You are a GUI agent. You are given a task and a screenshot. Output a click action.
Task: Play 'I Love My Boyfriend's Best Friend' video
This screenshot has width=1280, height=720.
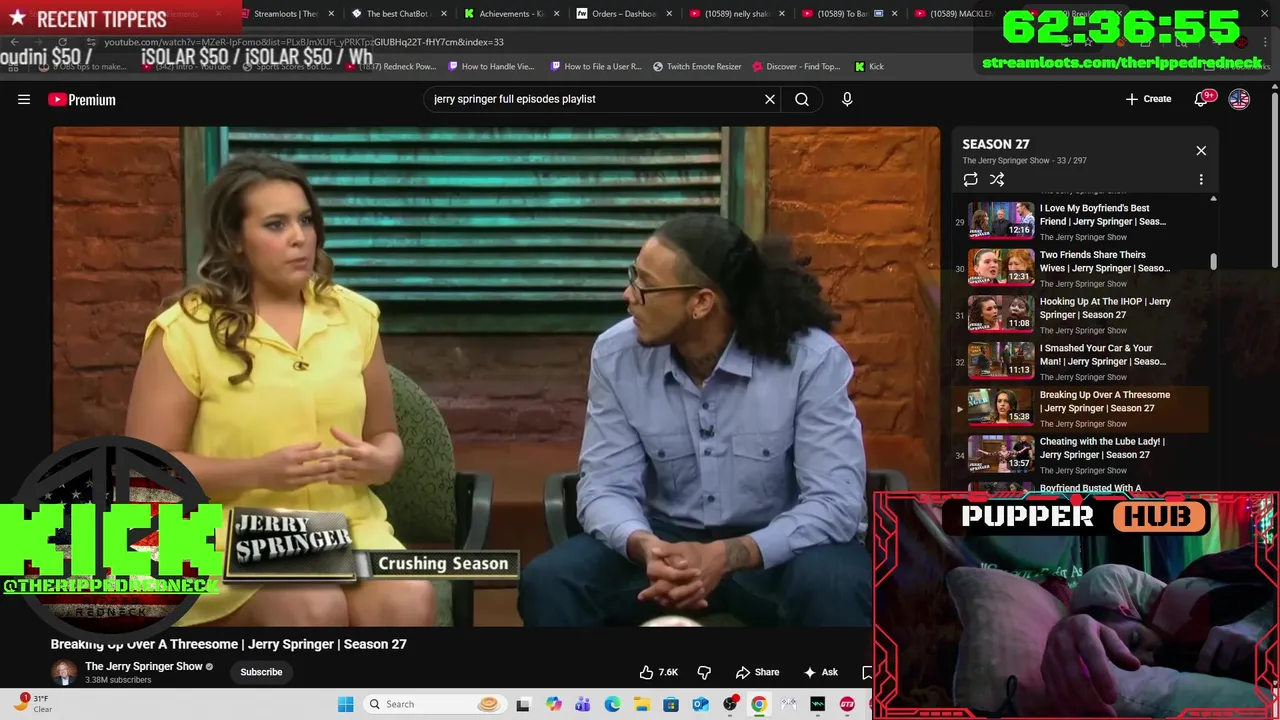click(1083, 221)
